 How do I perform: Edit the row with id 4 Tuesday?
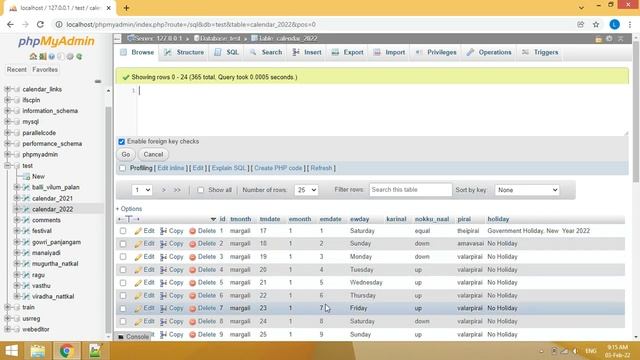coord(144,270)
